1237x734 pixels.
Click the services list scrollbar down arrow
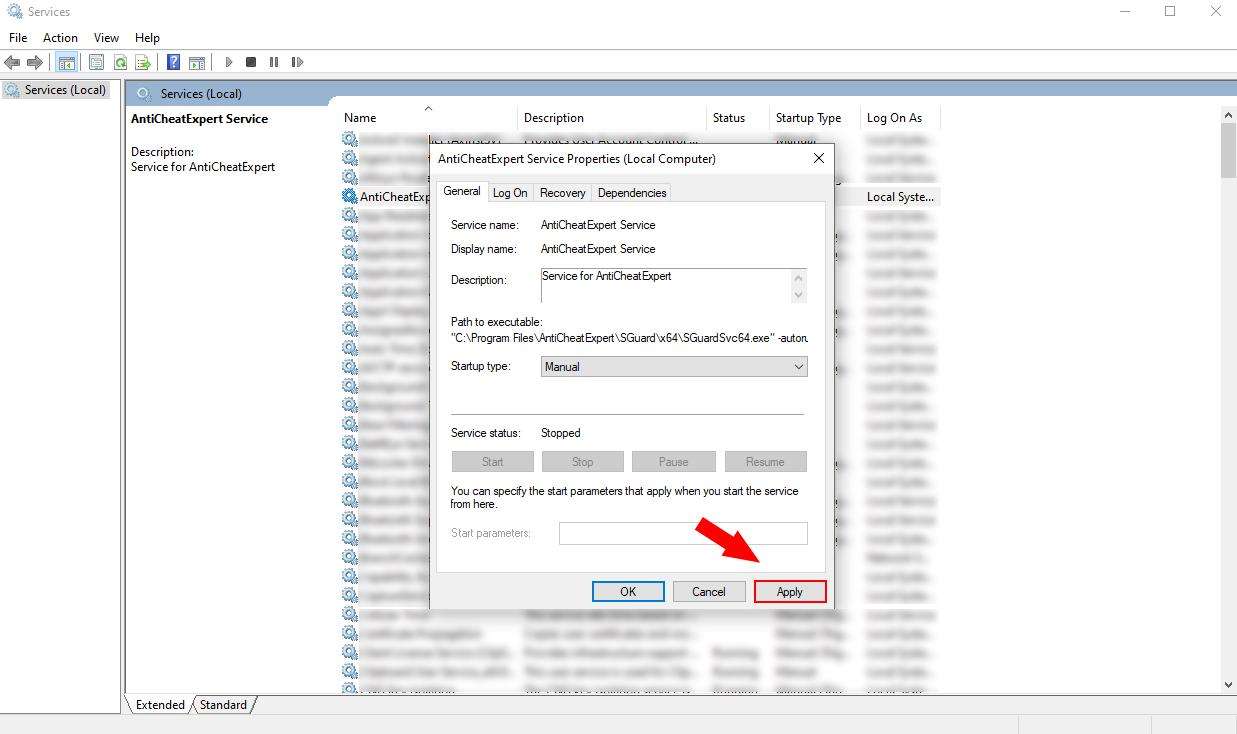[1228, 685]
